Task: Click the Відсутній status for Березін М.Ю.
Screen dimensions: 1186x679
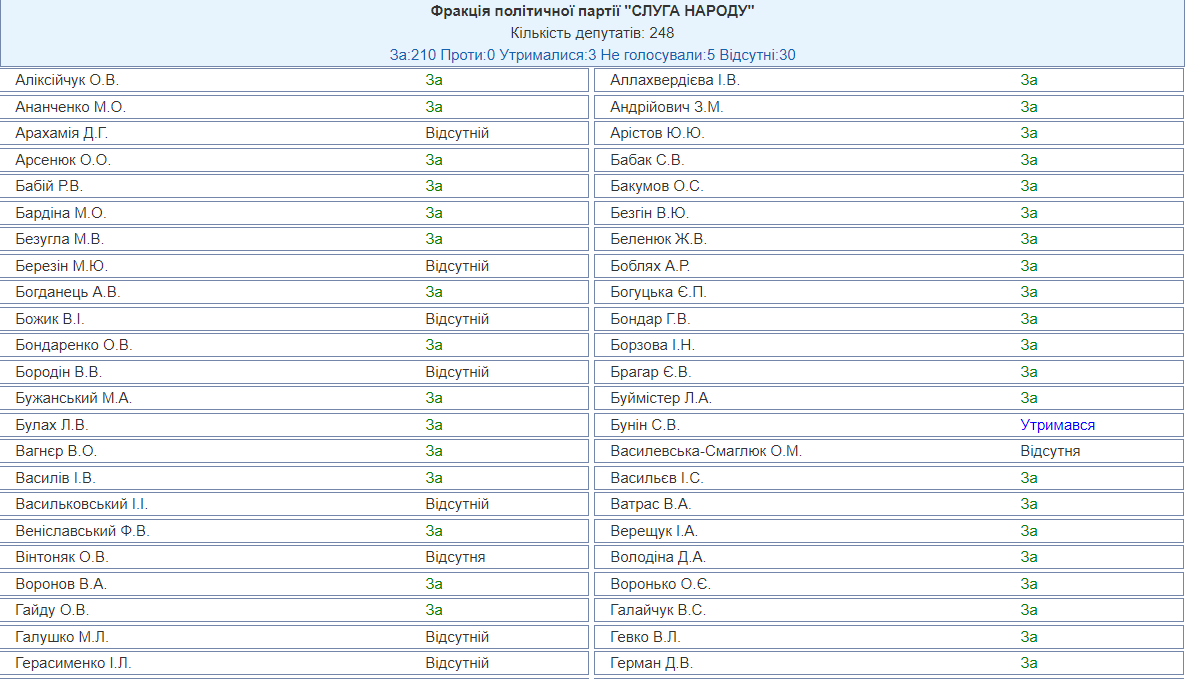Action: coord(457,266)
